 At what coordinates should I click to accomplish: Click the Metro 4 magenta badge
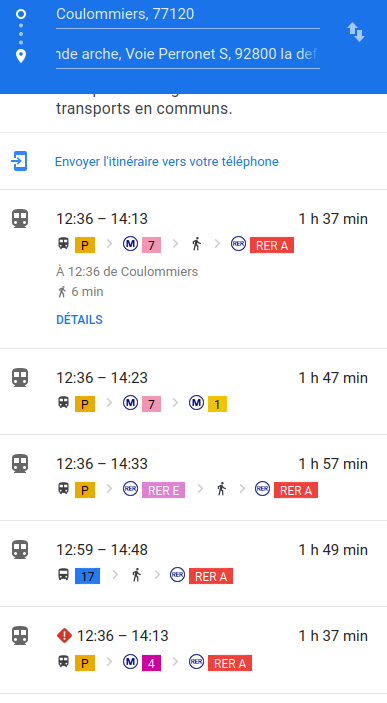(x=152, y=663)
